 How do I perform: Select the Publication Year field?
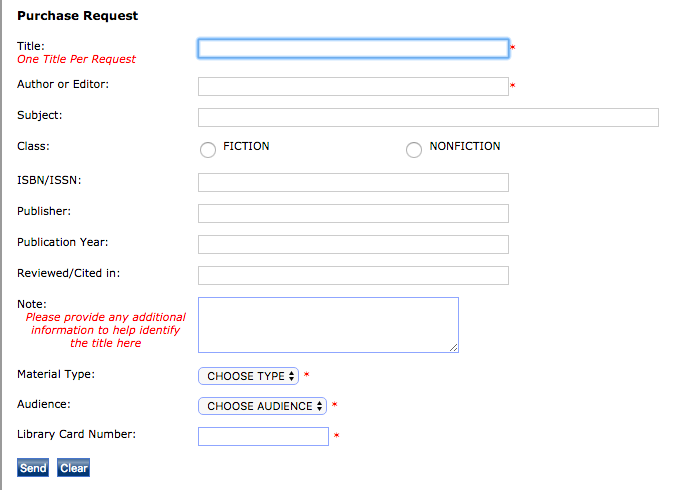point(353,244)
